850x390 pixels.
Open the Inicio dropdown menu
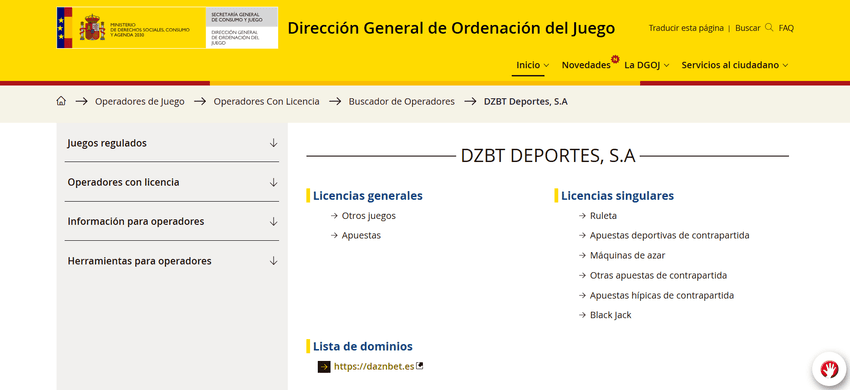(x=532, y=65)
